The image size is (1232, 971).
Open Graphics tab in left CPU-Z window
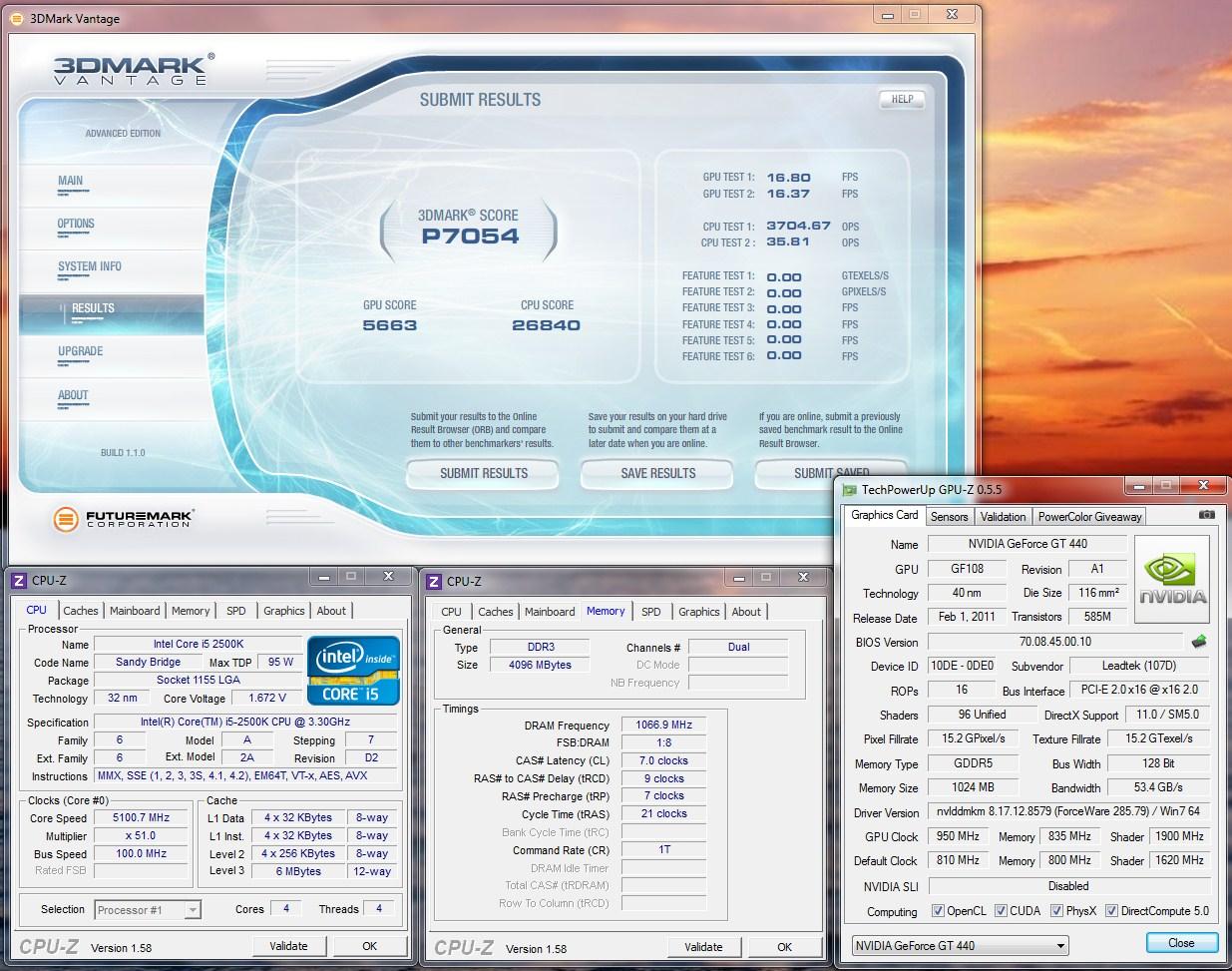click(284, 611)
